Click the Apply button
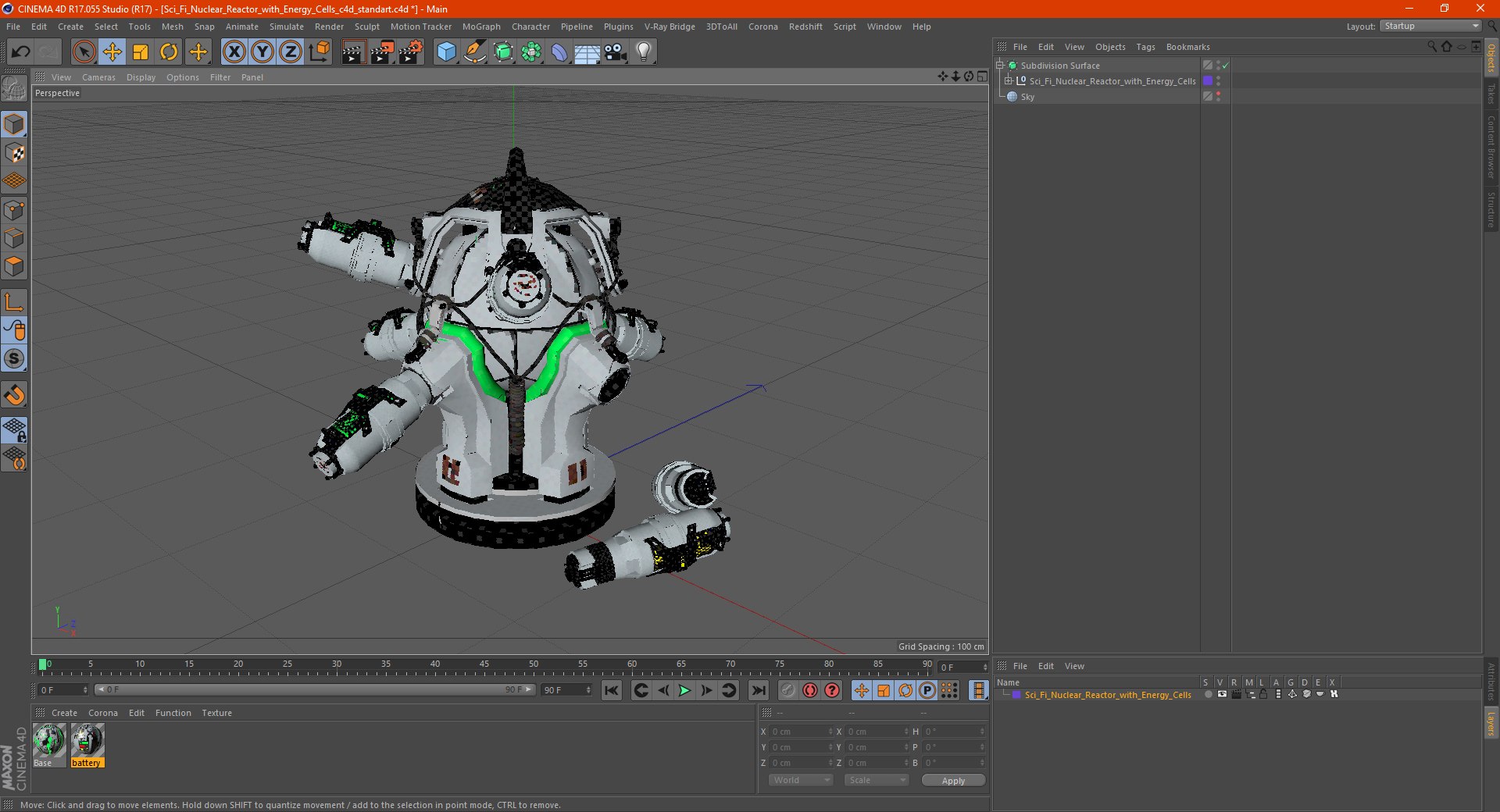This screenshot has width=1500, height=812. click(953, 780)
